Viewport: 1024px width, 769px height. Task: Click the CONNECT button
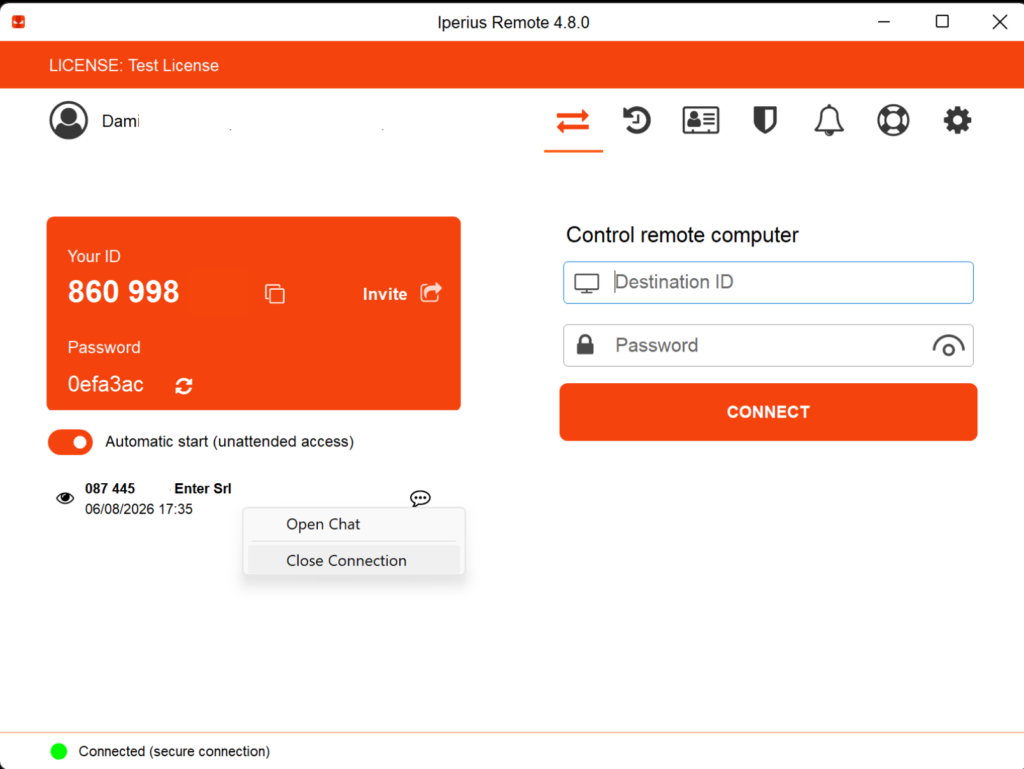click(x=768, y=412)
